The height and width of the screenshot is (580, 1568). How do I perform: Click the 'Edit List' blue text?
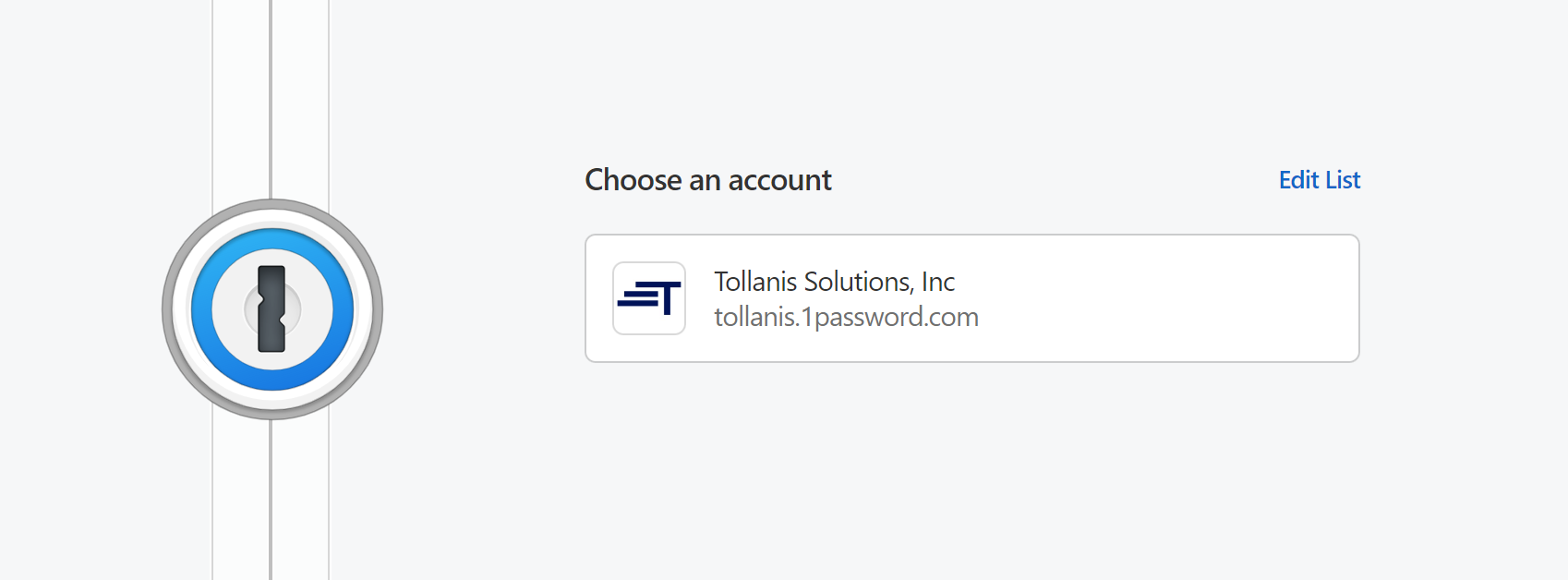1319,180
